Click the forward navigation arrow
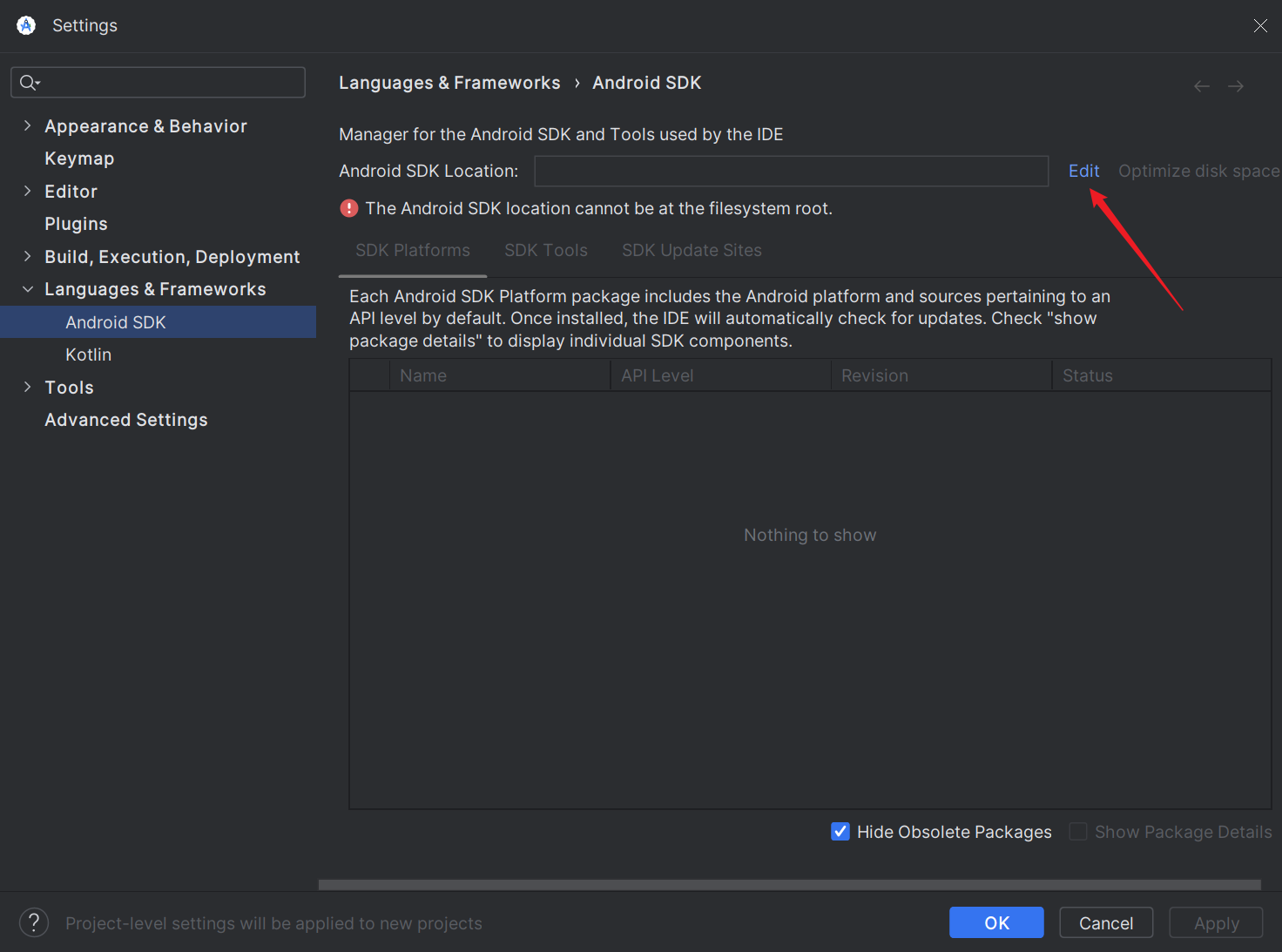The width and height of the screenshot is (1282, 952). coord(1236,85)
